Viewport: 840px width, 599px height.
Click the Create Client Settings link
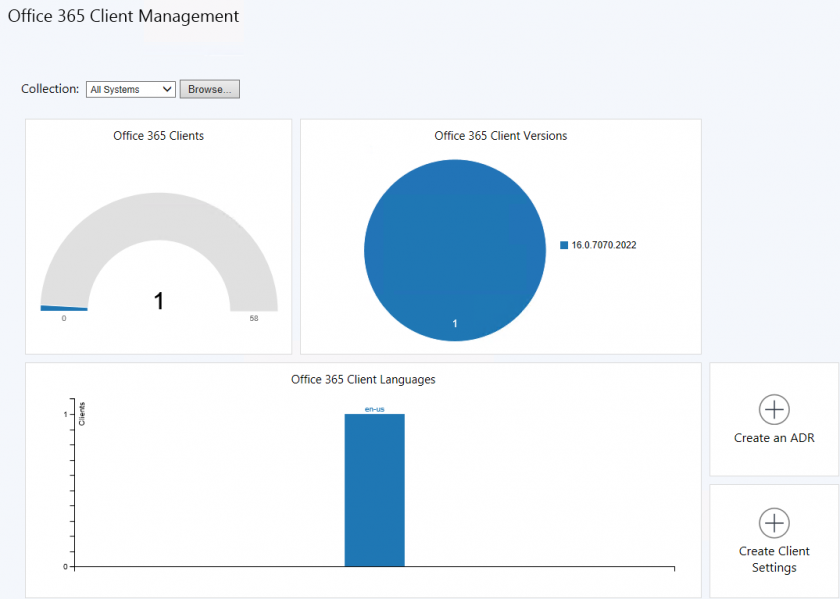pos(774,559)
